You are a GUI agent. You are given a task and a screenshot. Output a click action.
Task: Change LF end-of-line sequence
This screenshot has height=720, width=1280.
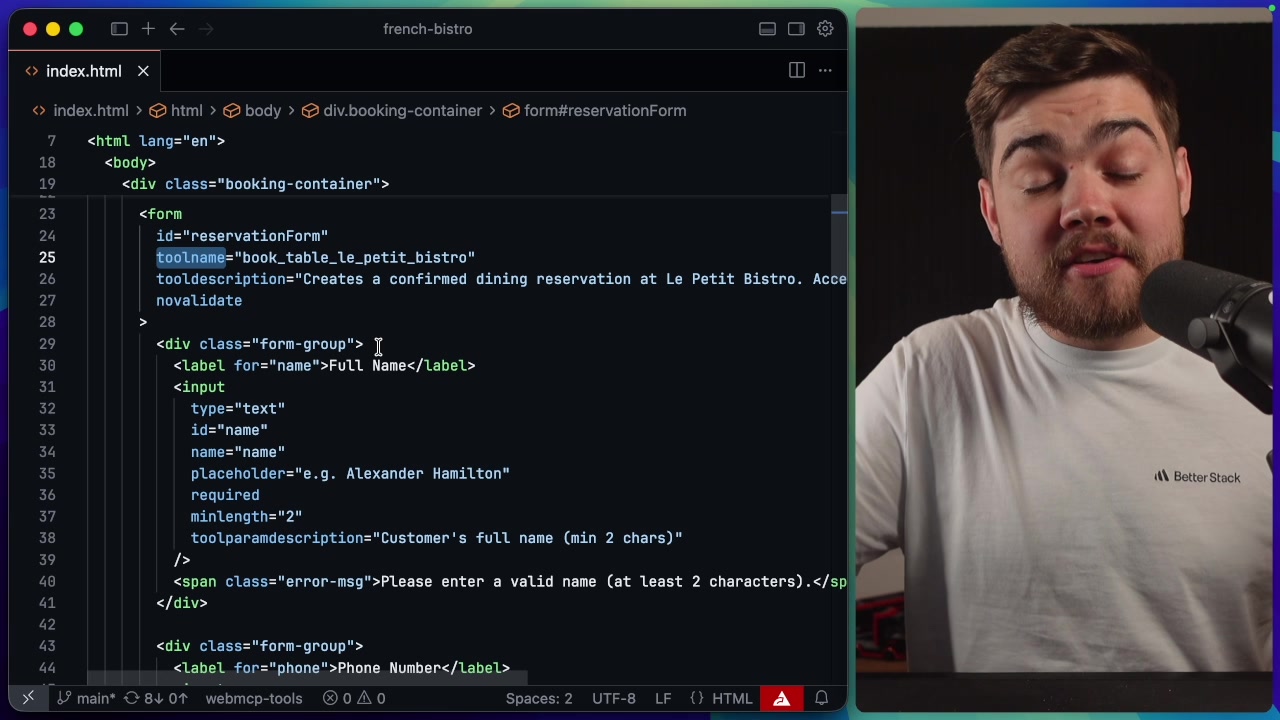click(663, 699)
